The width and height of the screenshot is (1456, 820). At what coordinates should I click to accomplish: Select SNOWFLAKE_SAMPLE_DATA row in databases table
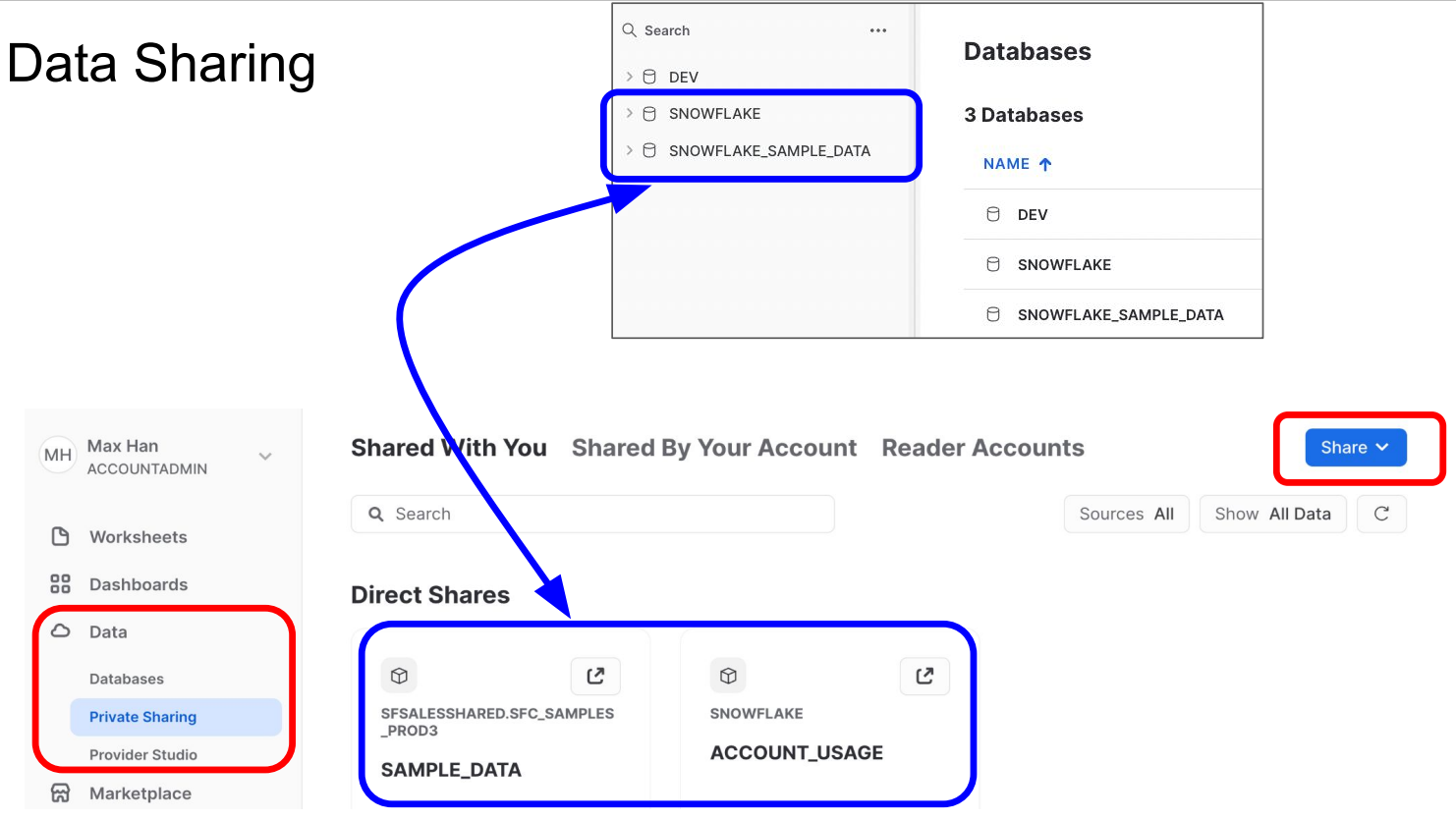(1112, 314)
